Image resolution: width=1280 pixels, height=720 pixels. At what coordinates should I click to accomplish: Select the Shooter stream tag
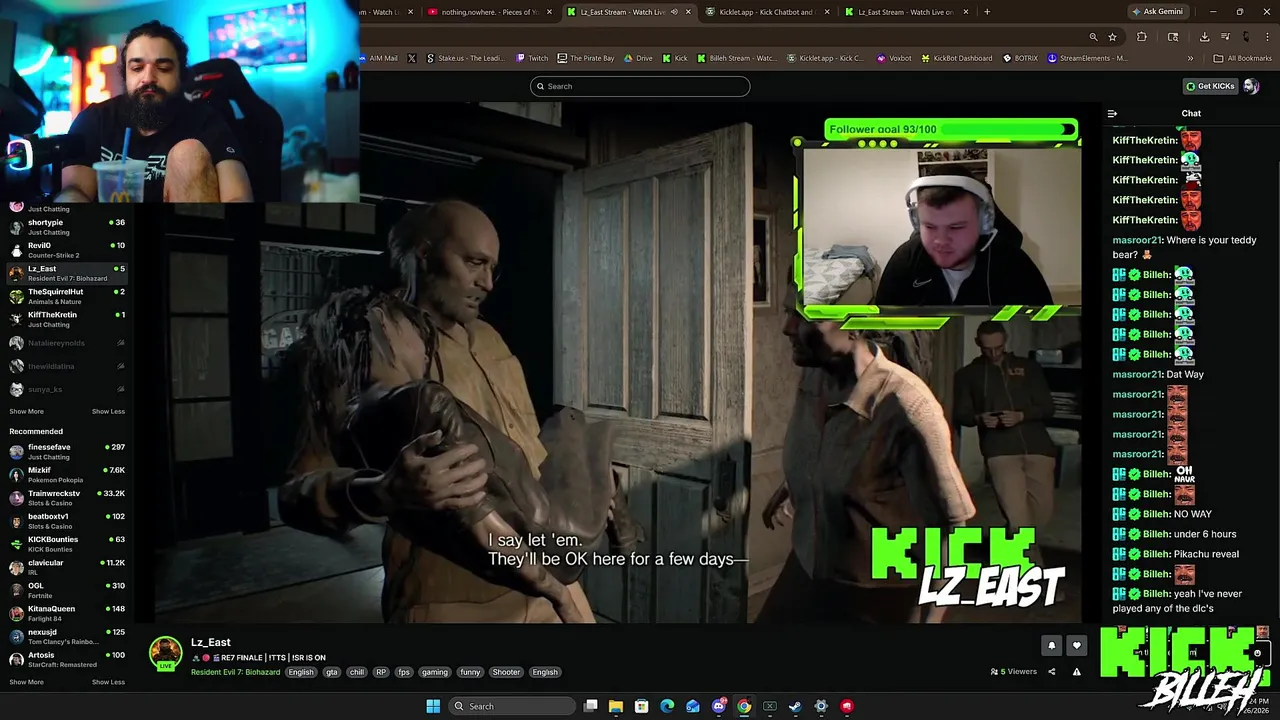506,672
